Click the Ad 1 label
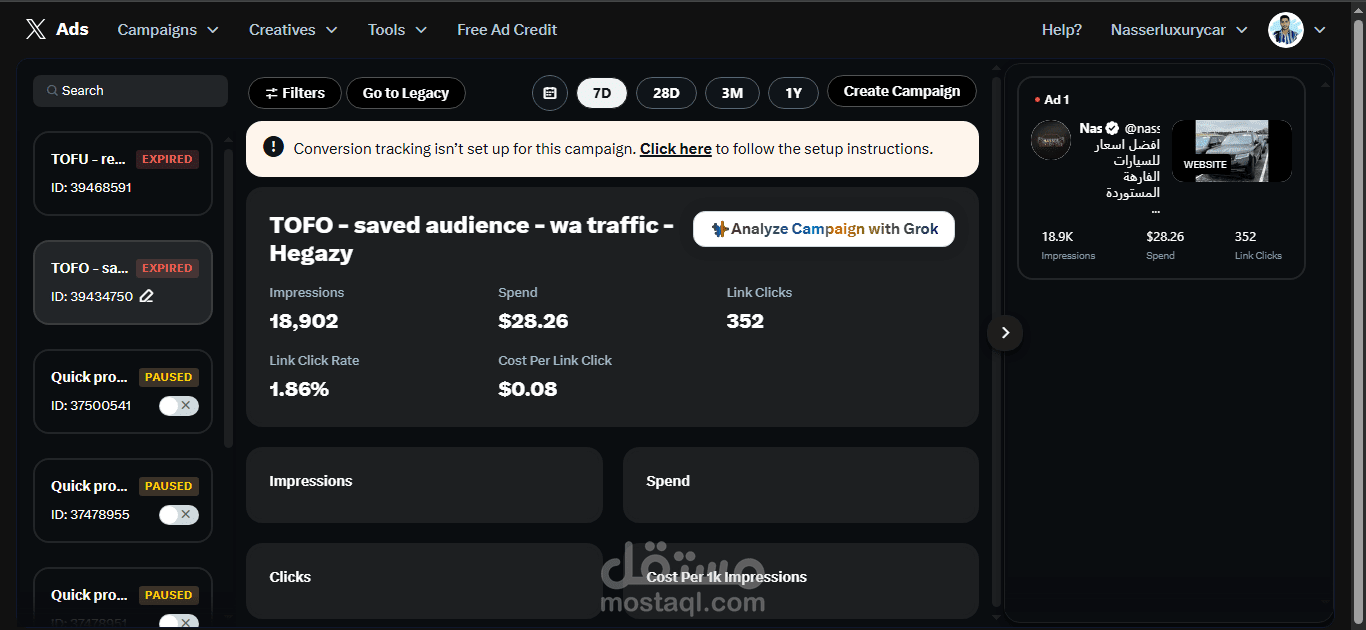The width and height of the screenshot is (1366, 630). click(1057, 100)
